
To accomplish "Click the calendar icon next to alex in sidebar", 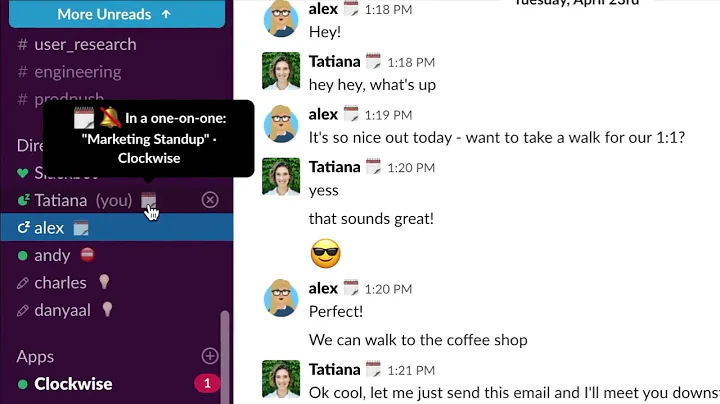I will point(82,228).
